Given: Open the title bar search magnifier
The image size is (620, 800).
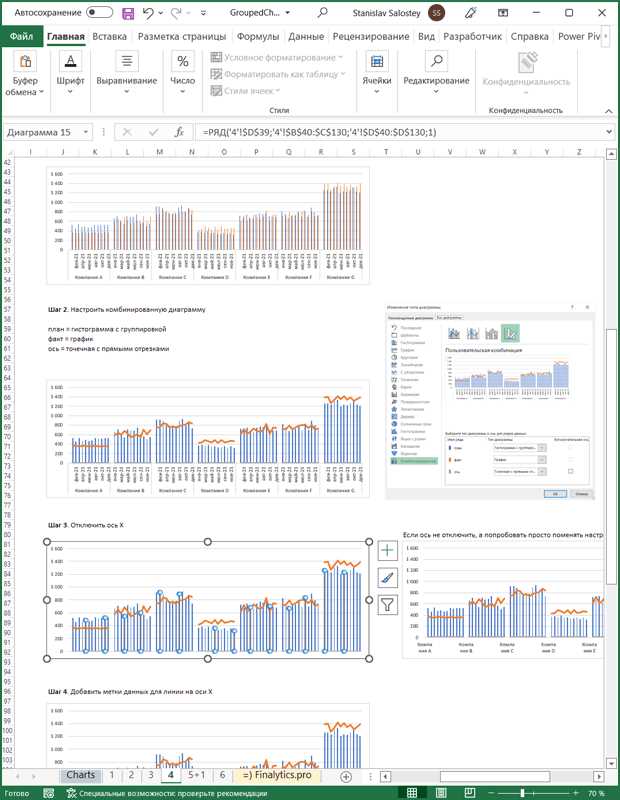Looking at the screenshot, I should click(x=323, y=13).
